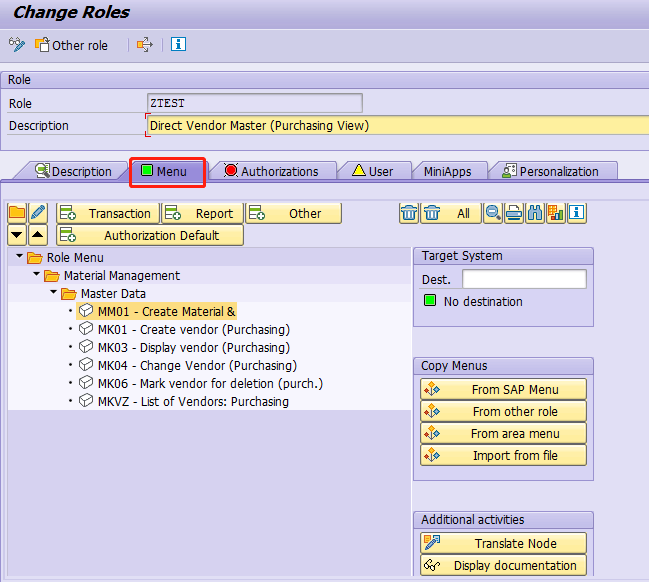Click the Authorization Default button

[150, 235]
